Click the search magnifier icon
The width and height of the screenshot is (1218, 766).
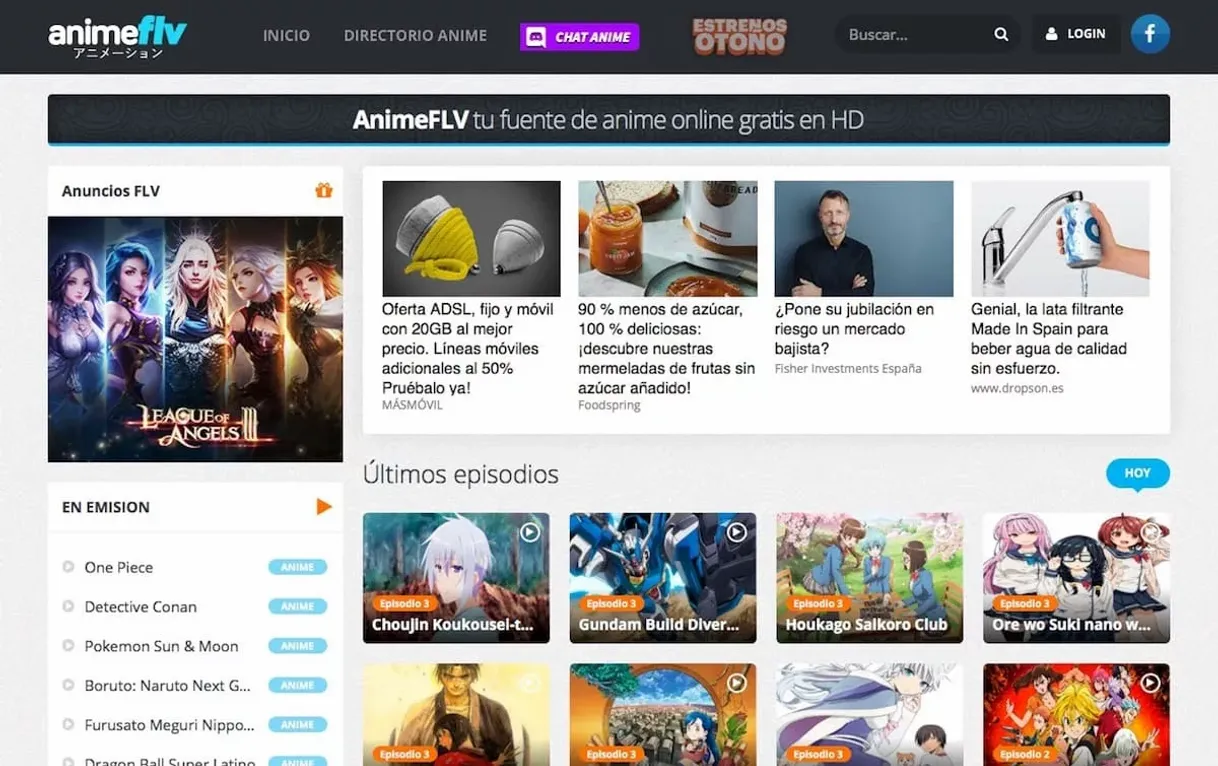pos(1000,33)
